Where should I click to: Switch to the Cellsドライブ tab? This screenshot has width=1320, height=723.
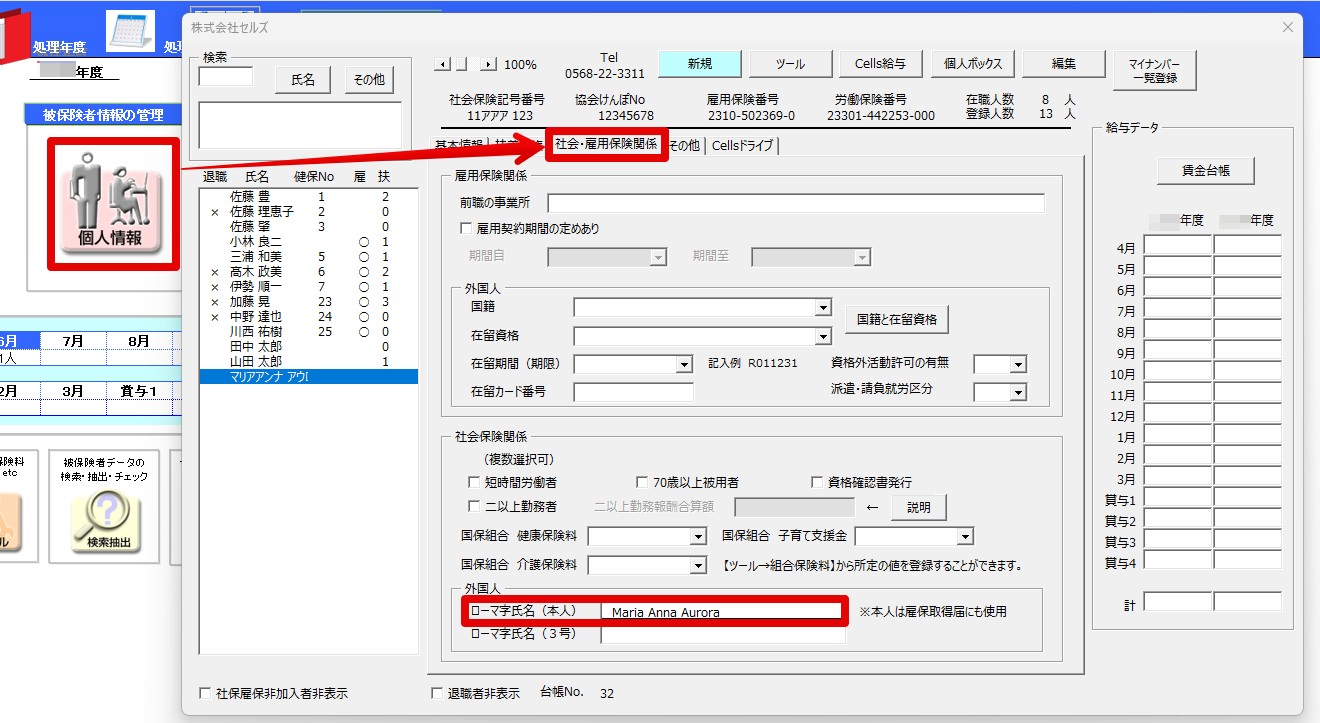(744, 146)
